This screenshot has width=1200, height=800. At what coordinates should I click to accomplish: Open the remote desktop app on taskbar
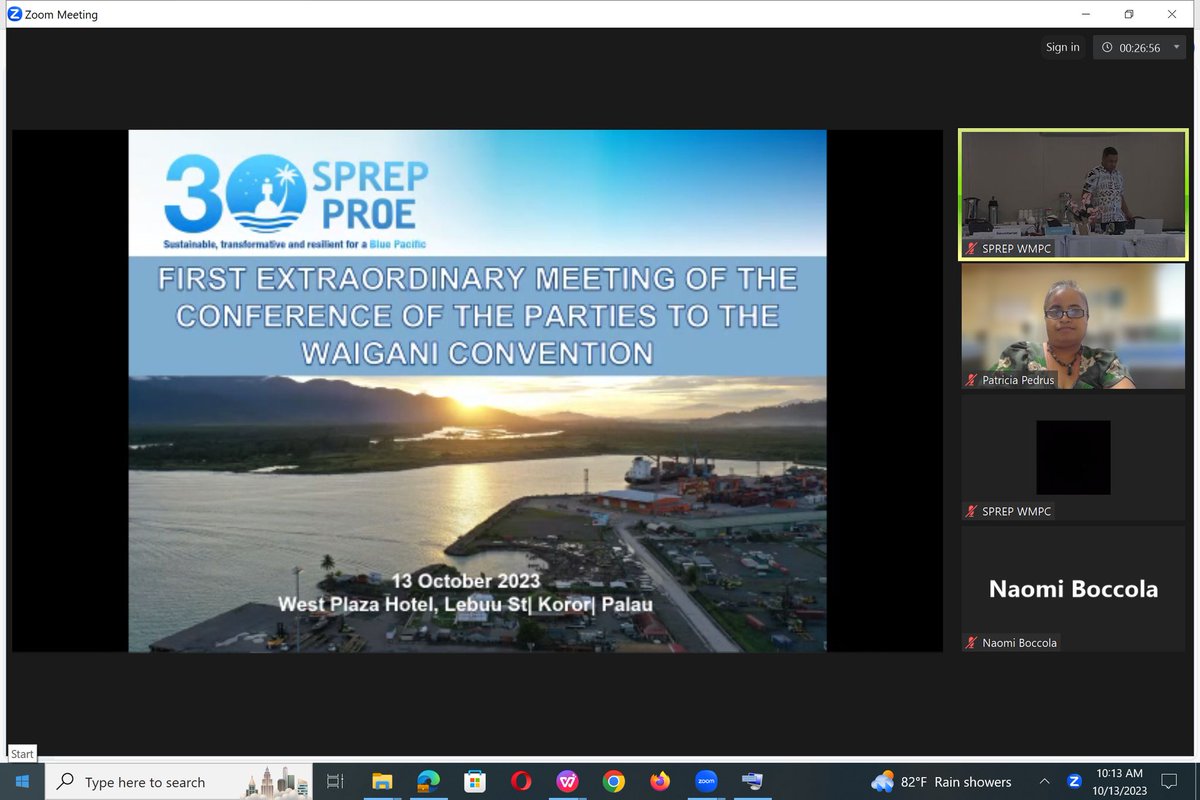point(752,781)
